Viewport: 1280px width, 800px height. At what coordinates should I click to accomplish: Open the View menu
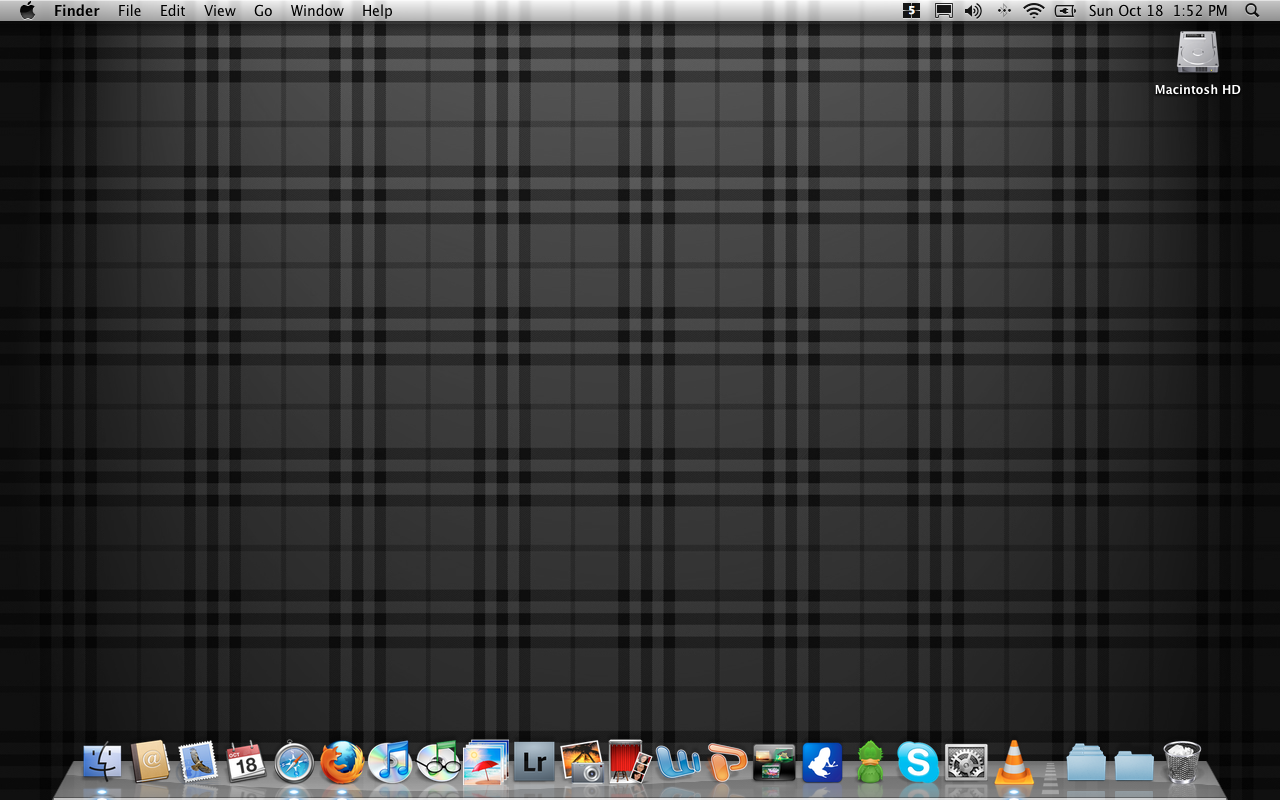220,11
